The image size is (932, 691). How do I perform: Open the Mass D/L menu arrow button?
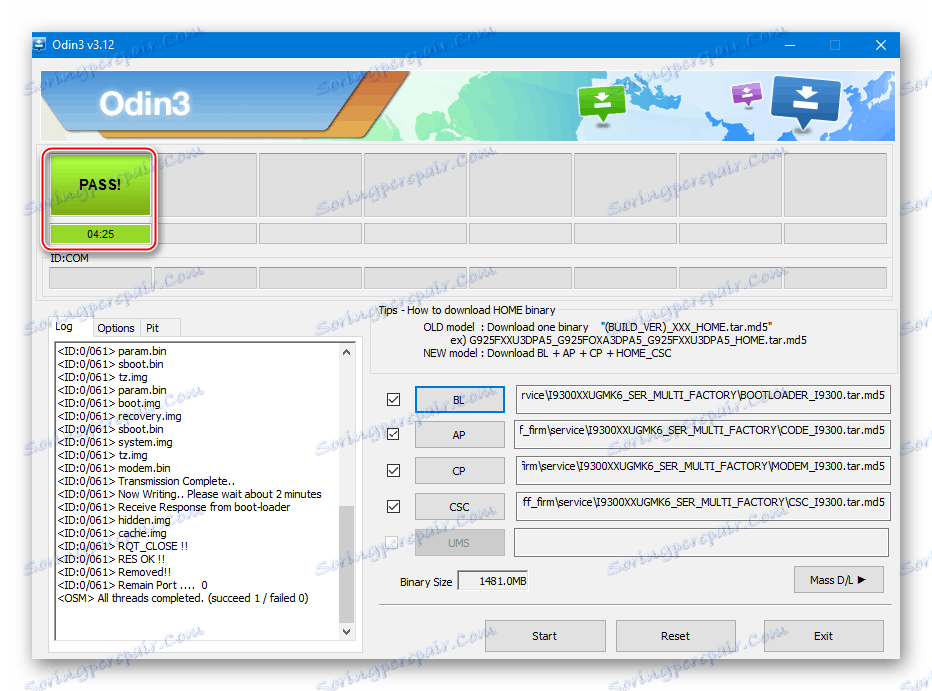click(839, 580)
